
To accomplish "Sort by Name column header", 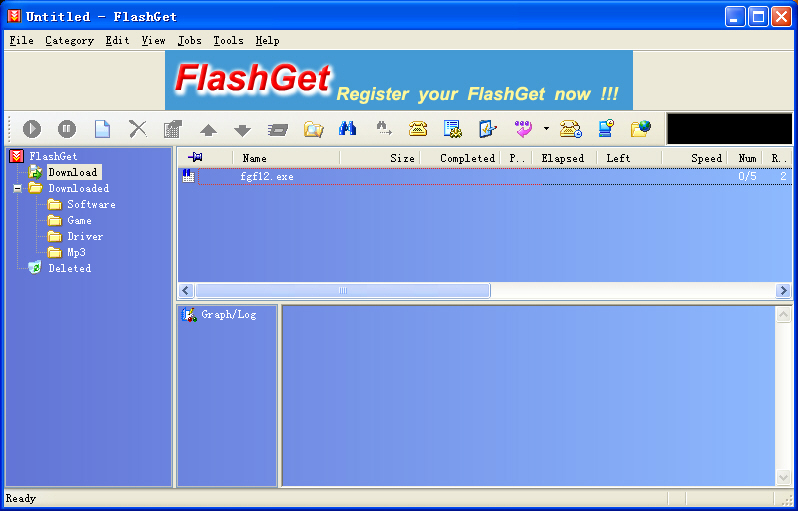I will click(x=286, y=158).
